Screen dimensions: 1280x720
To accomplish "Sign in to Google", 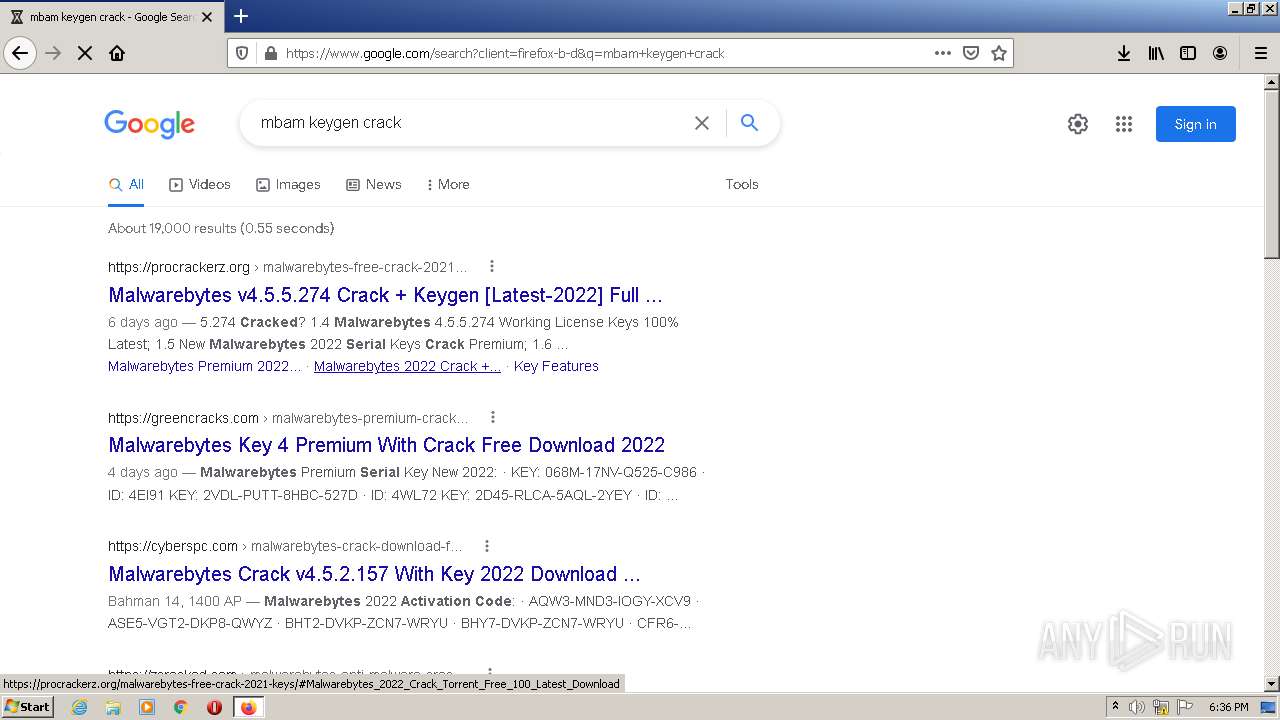I will (1195, 124).
